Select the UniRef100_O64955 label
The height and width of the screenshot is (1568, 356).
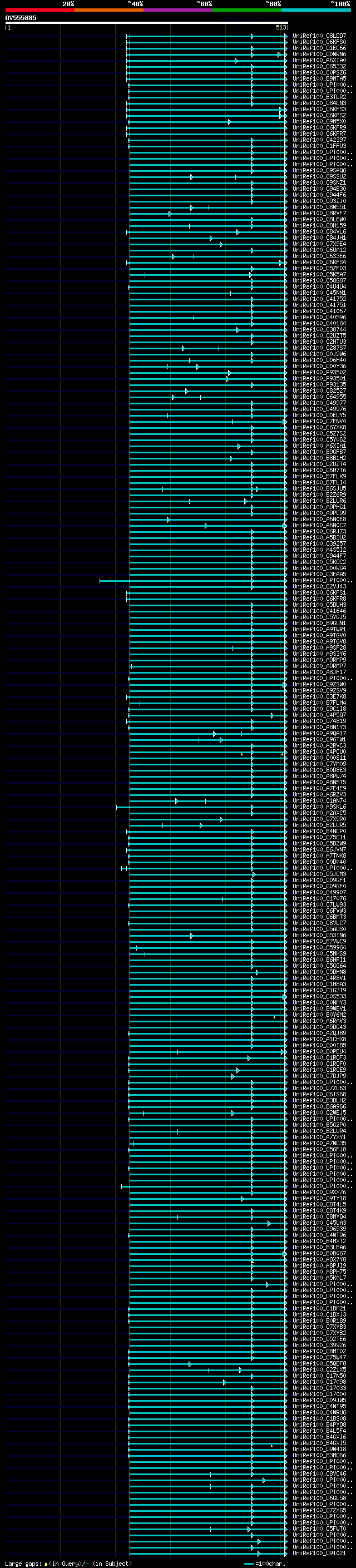(x=319, y=397)
